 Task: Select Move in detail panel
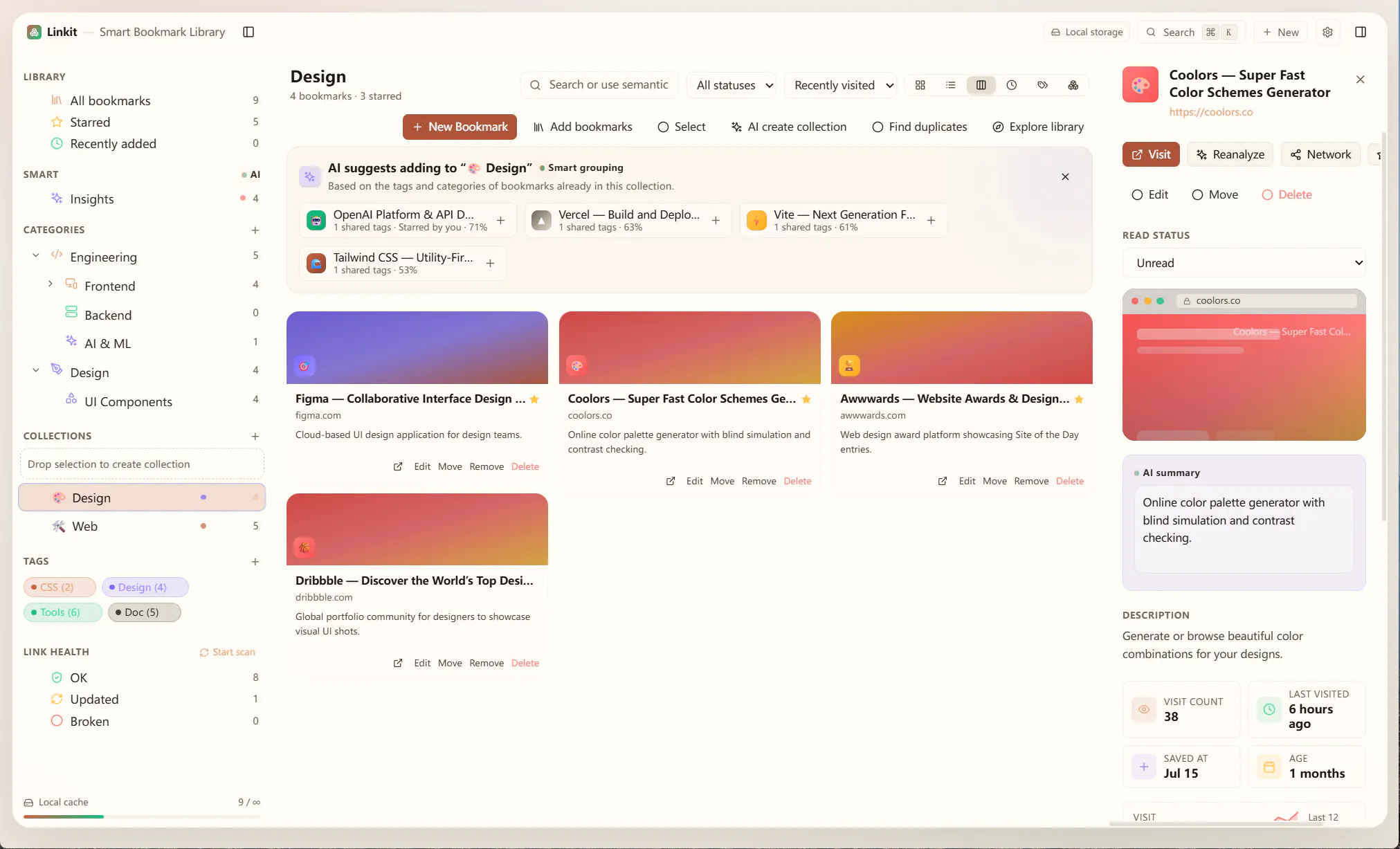click(1215, 194)
